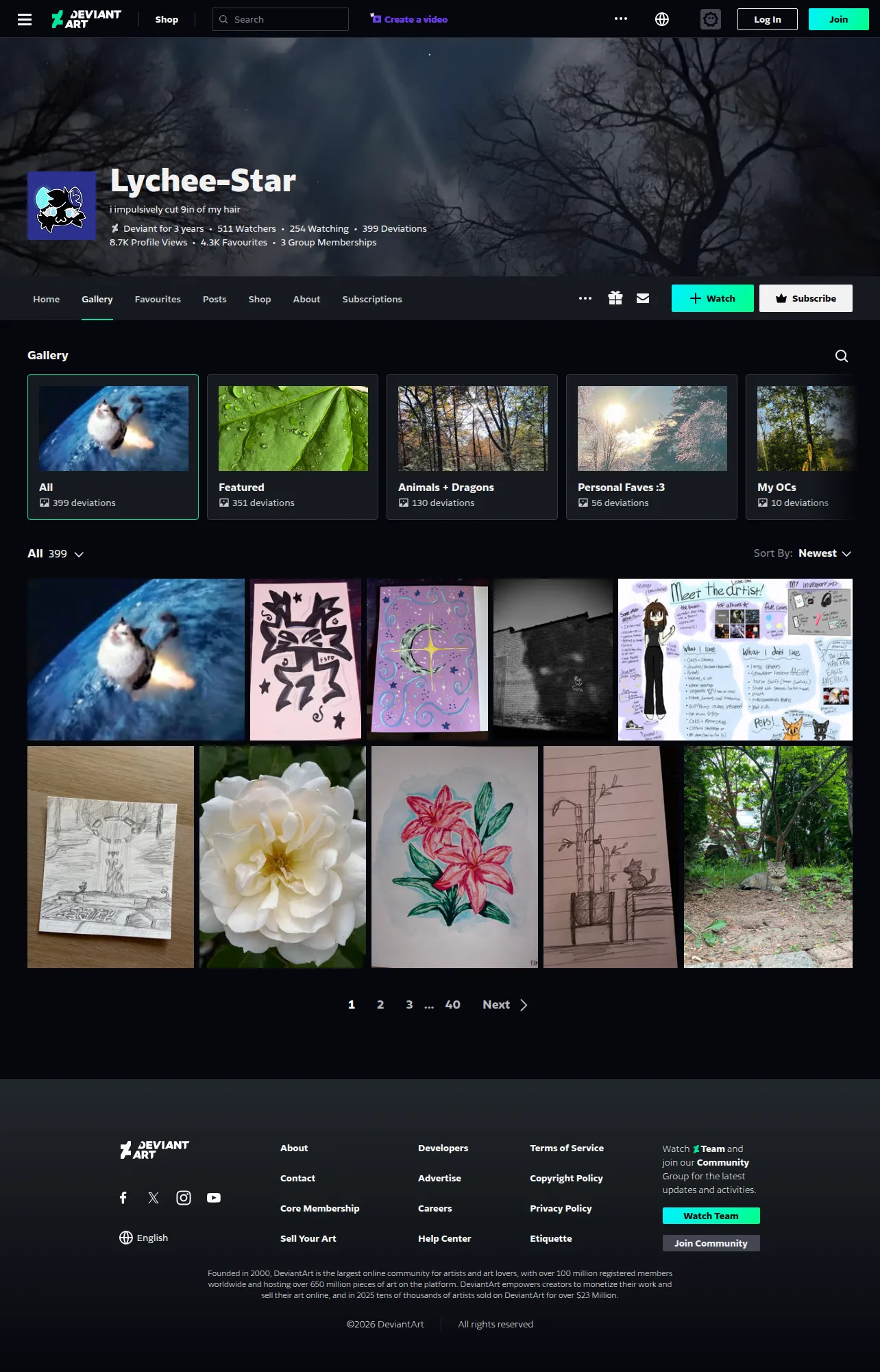Screen dimensions: 880x1372
Task: Open footer Privacy Policy link
Action: [561, 1208]
